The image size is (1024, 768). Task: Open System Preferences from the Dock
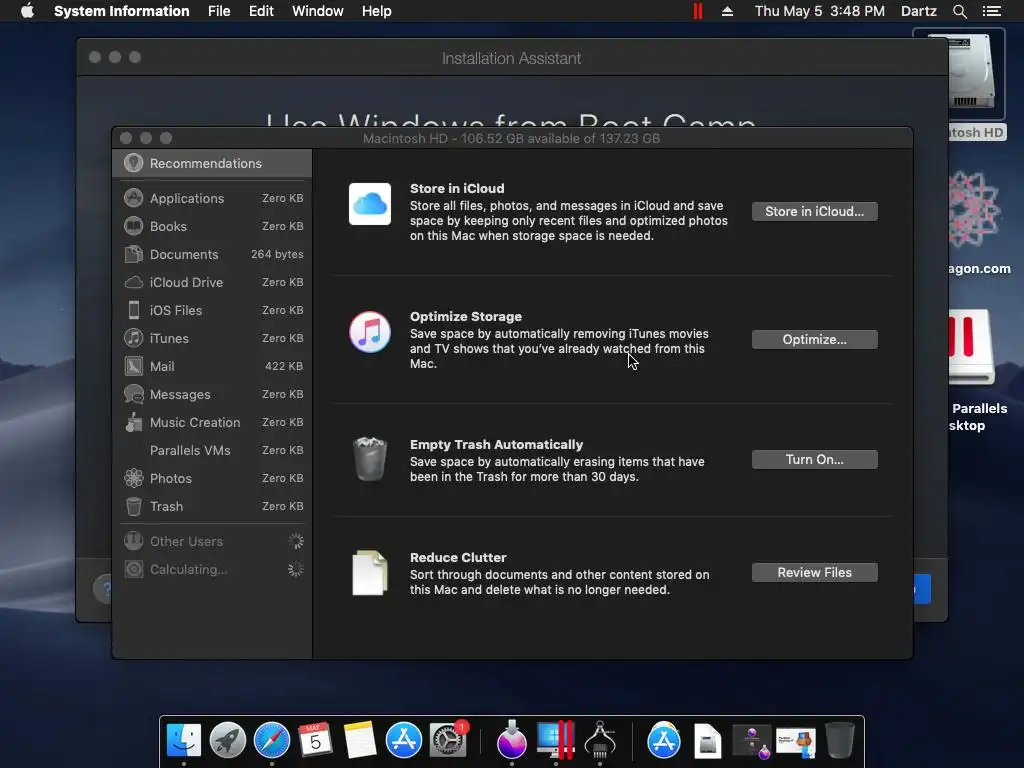[x=448, y=740]
